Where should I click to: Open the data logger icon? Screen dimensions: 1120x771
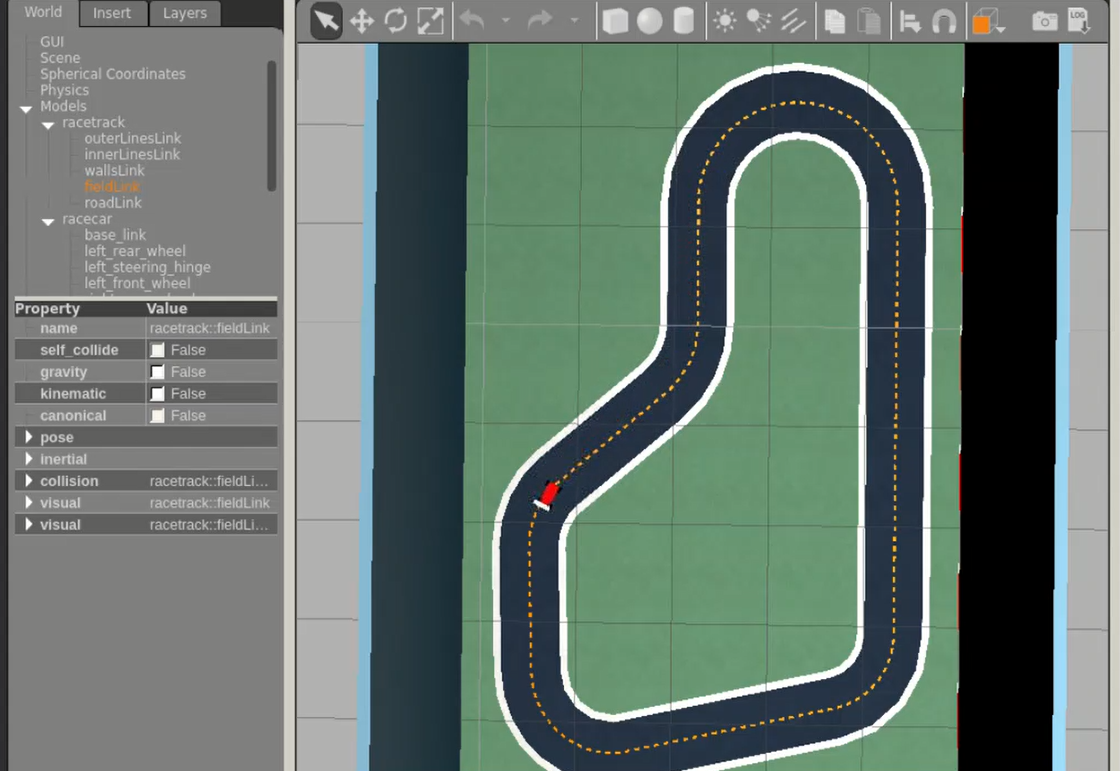pos(1078,21)
